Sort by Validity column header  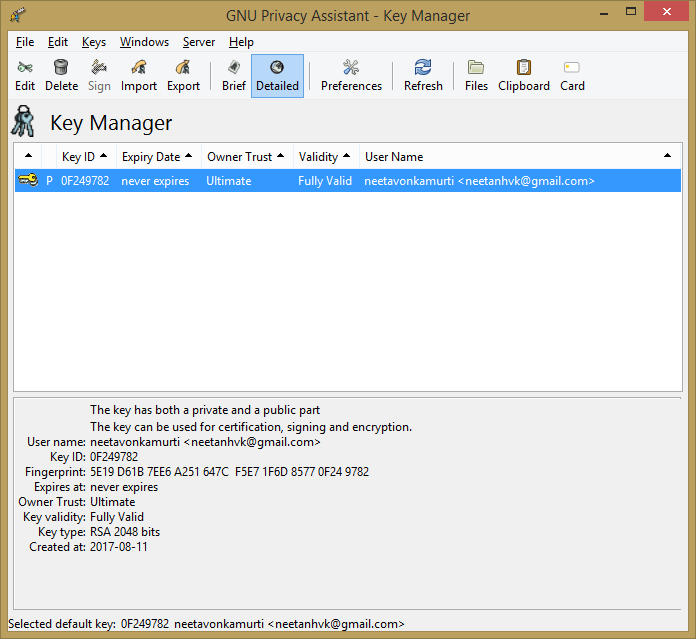point(324,157)
